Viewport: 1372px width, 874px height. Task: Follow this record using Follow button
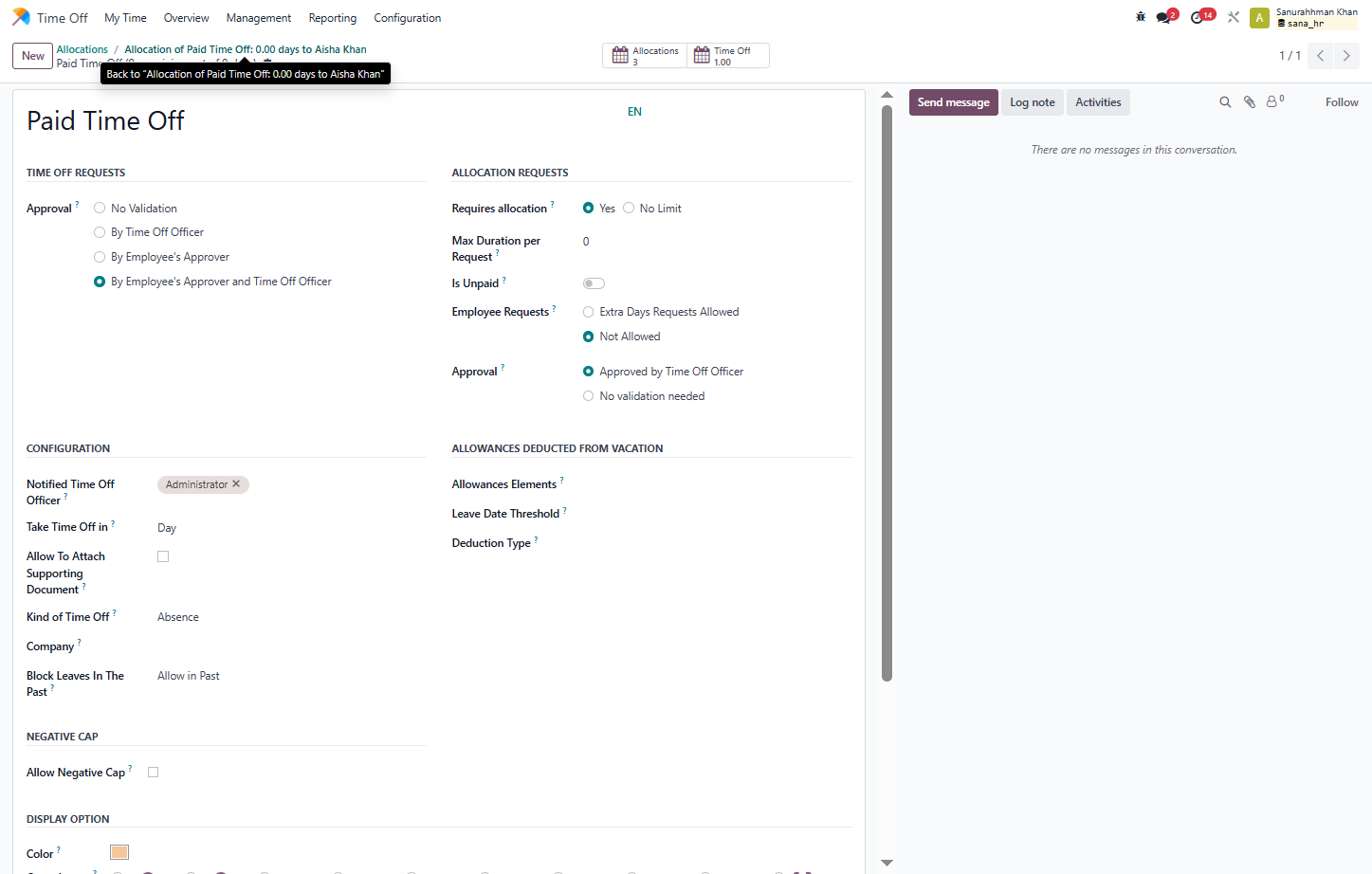(x=1342, y=102)
